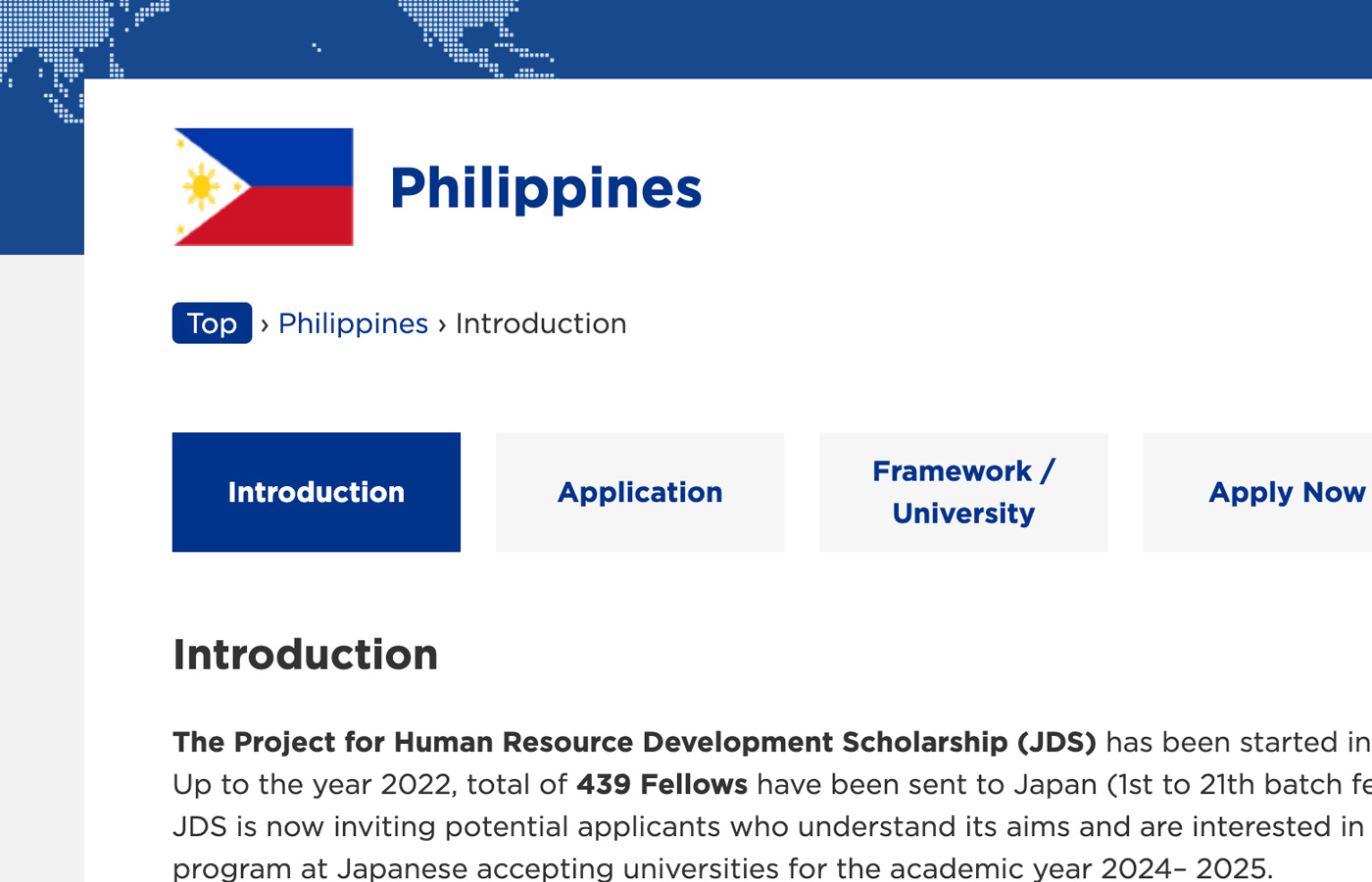Viewport: 1372px width, 882px height.
Task: Click the Introduction section heading
Action: (306, 655)
